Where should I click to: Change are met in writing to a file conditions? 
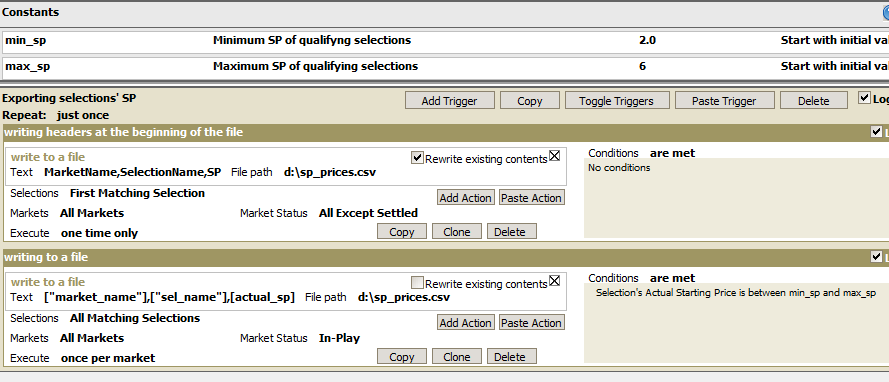click(x=672, y=278)
